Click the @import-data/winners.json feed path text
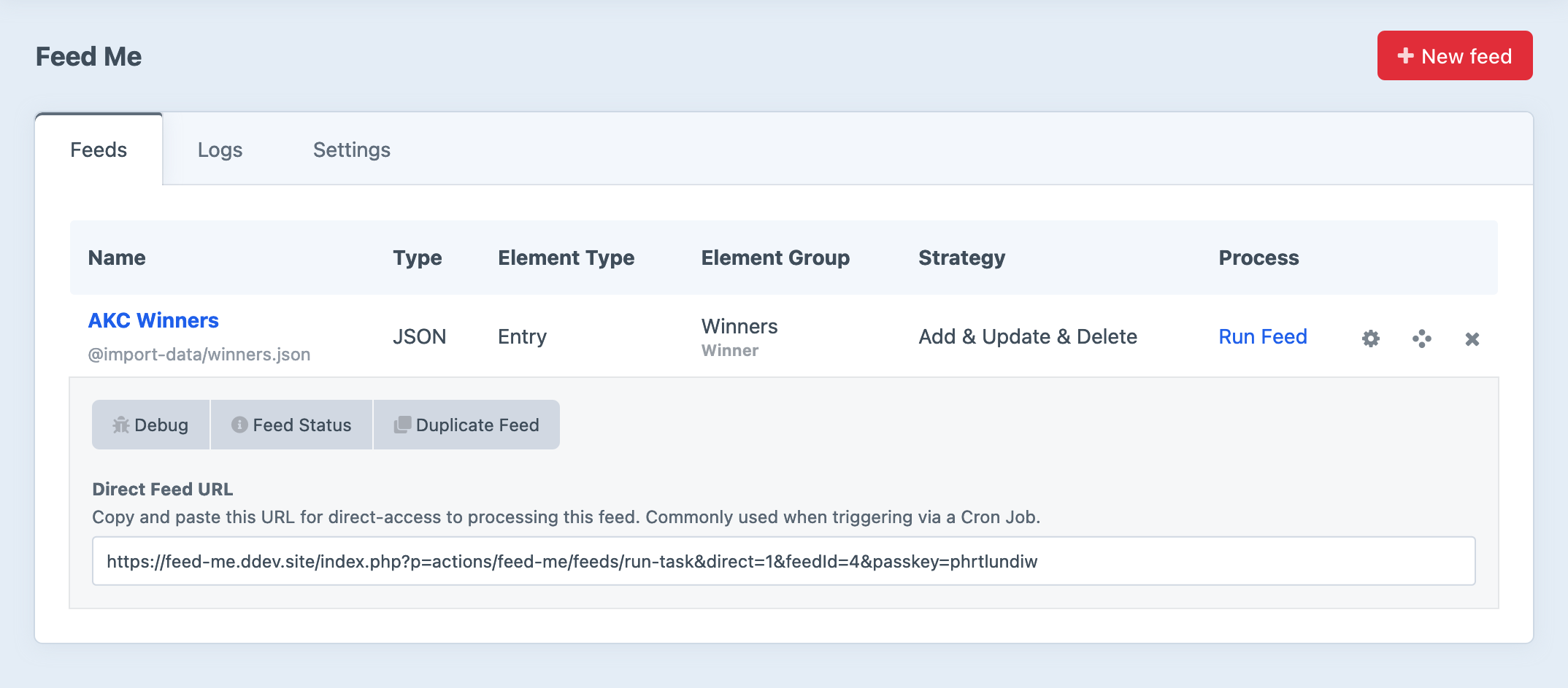 click(x=199, y=355)
